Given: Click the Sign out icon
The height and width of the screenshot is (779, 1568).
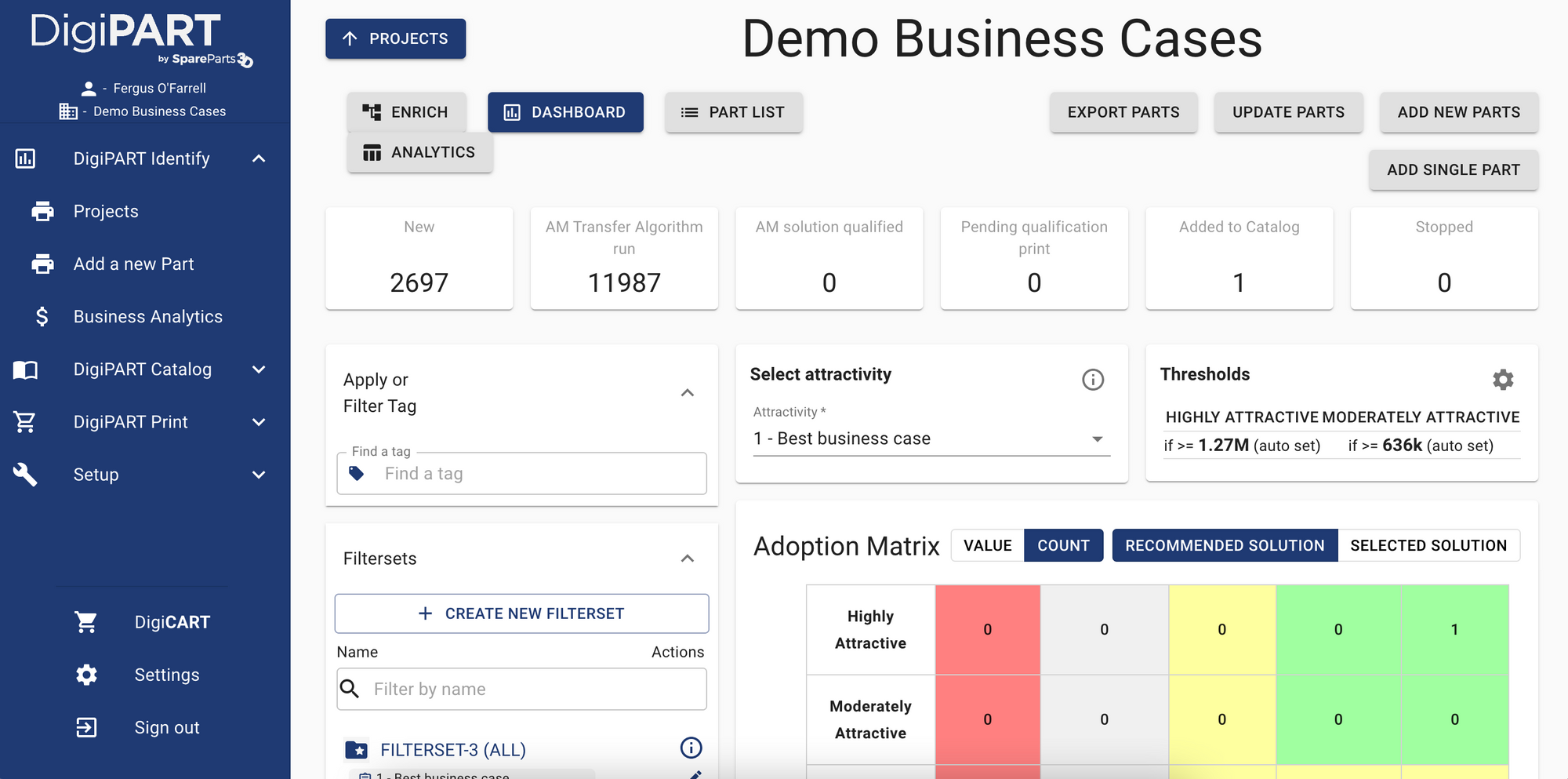Looking at the screenshot, I should 86,727.
